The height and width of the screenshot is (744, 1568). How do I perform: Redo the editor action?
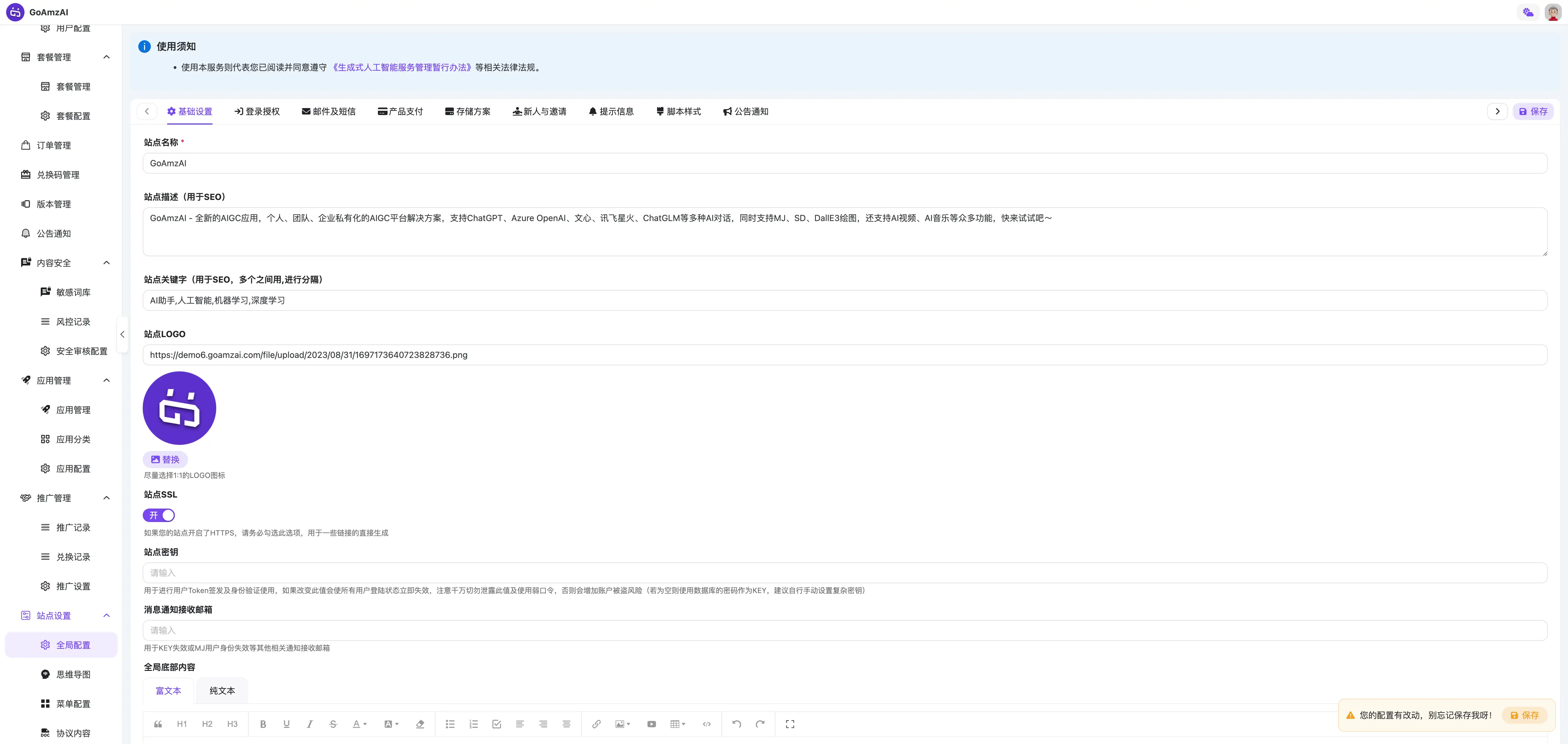[760, 724]
